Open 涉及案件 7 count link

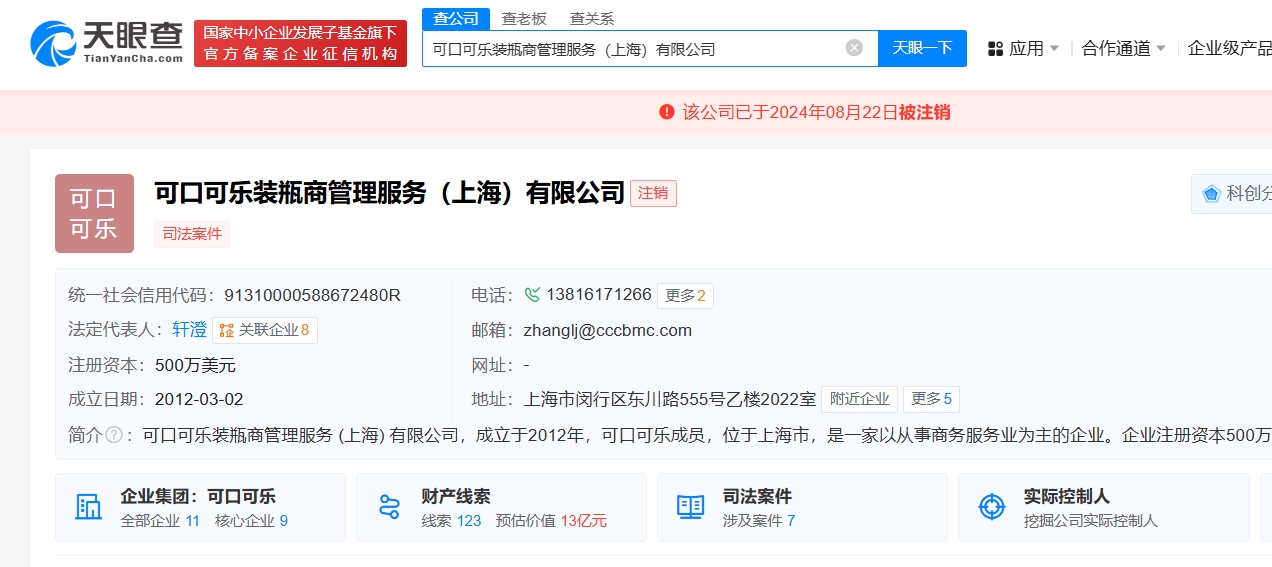click(759, 520)
